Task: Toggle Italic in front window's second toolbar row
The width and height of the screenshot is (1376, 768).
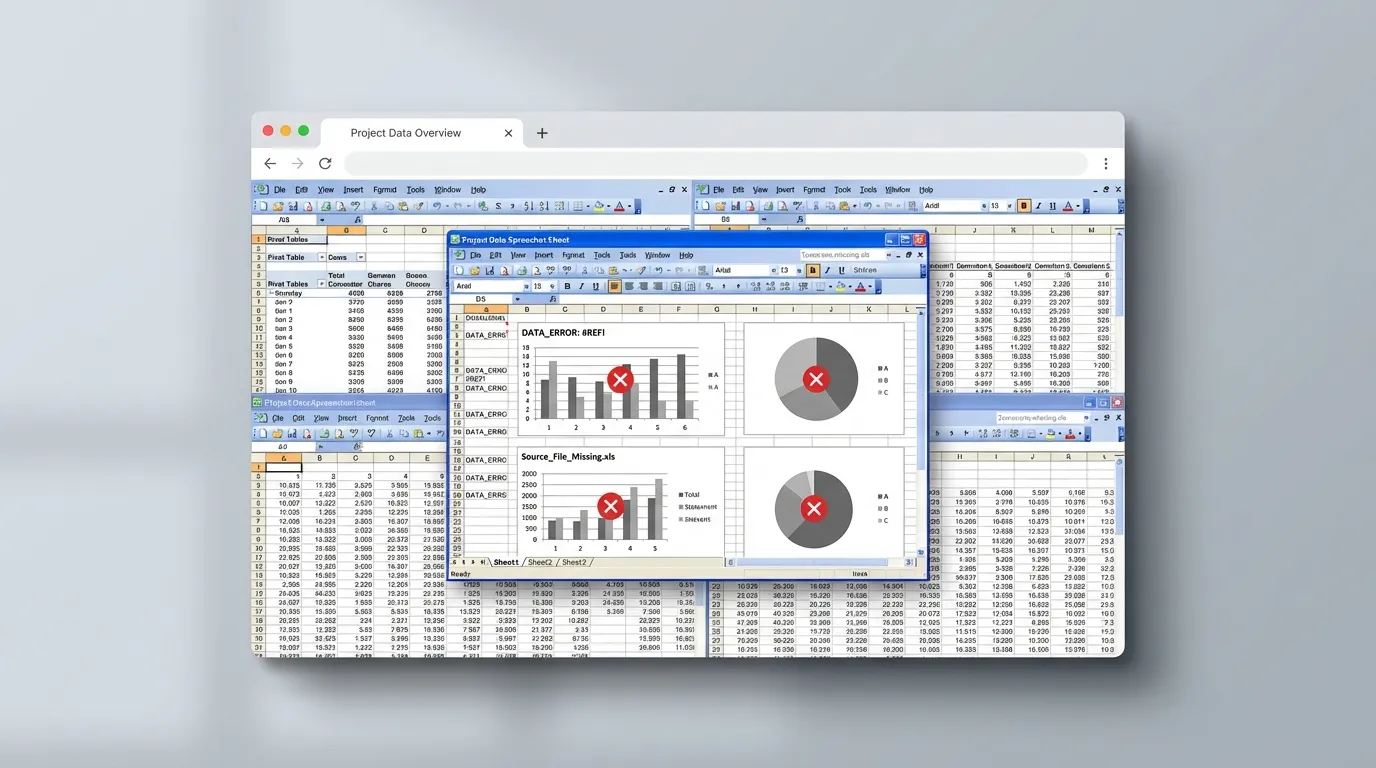Action: point(582,286)
